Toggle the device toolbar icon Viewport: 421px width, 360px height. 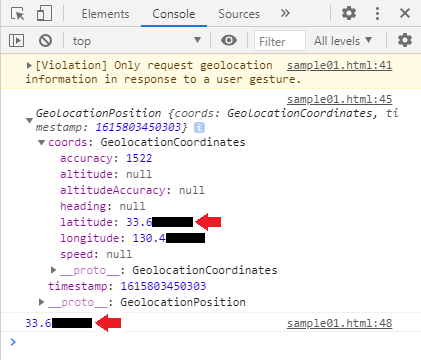pos(44,14)
